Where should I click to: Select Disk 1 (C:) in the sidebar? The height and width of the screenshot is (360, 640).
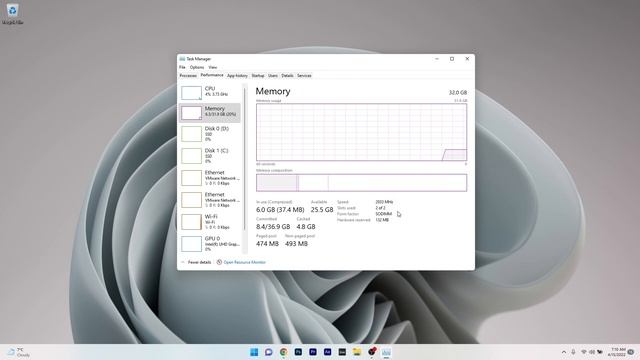pyautogui.click(x=210, y=156)
